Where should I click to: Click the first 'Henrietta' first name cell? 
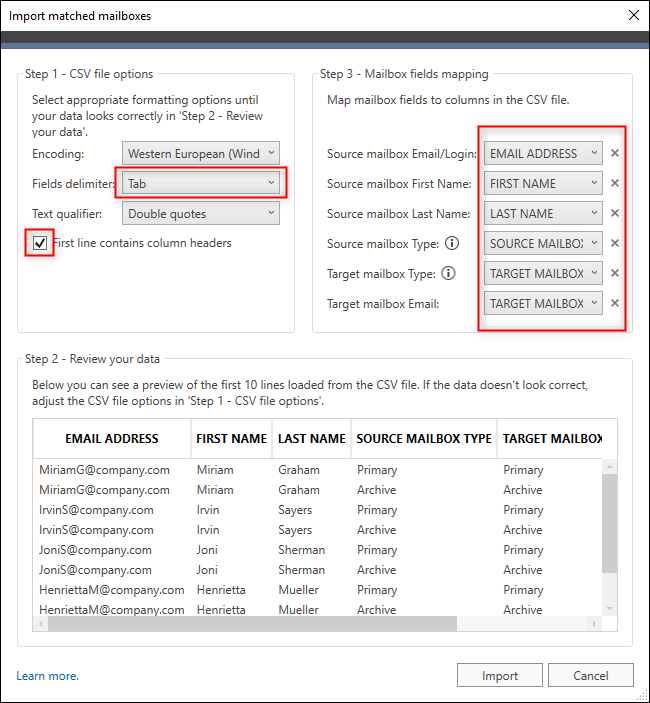click(x=221, y=590)
